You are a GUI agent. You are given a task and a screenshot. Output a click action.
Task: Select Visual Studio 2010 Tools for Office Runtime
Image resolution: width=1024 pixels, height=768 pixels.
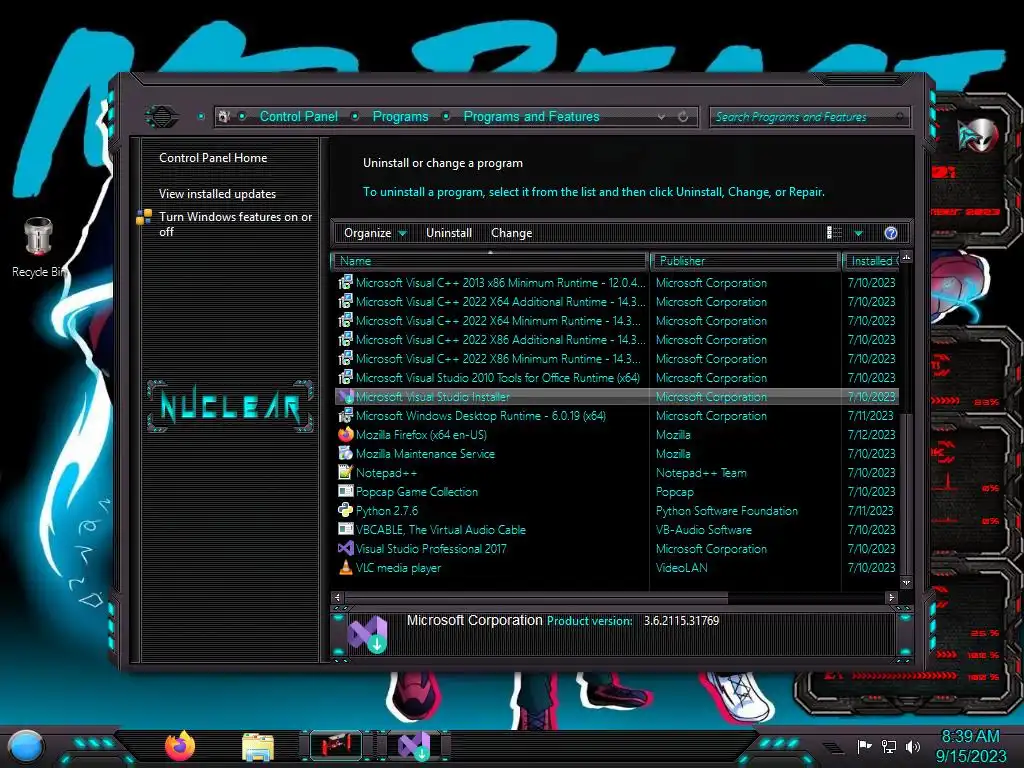tap(618, 377)
